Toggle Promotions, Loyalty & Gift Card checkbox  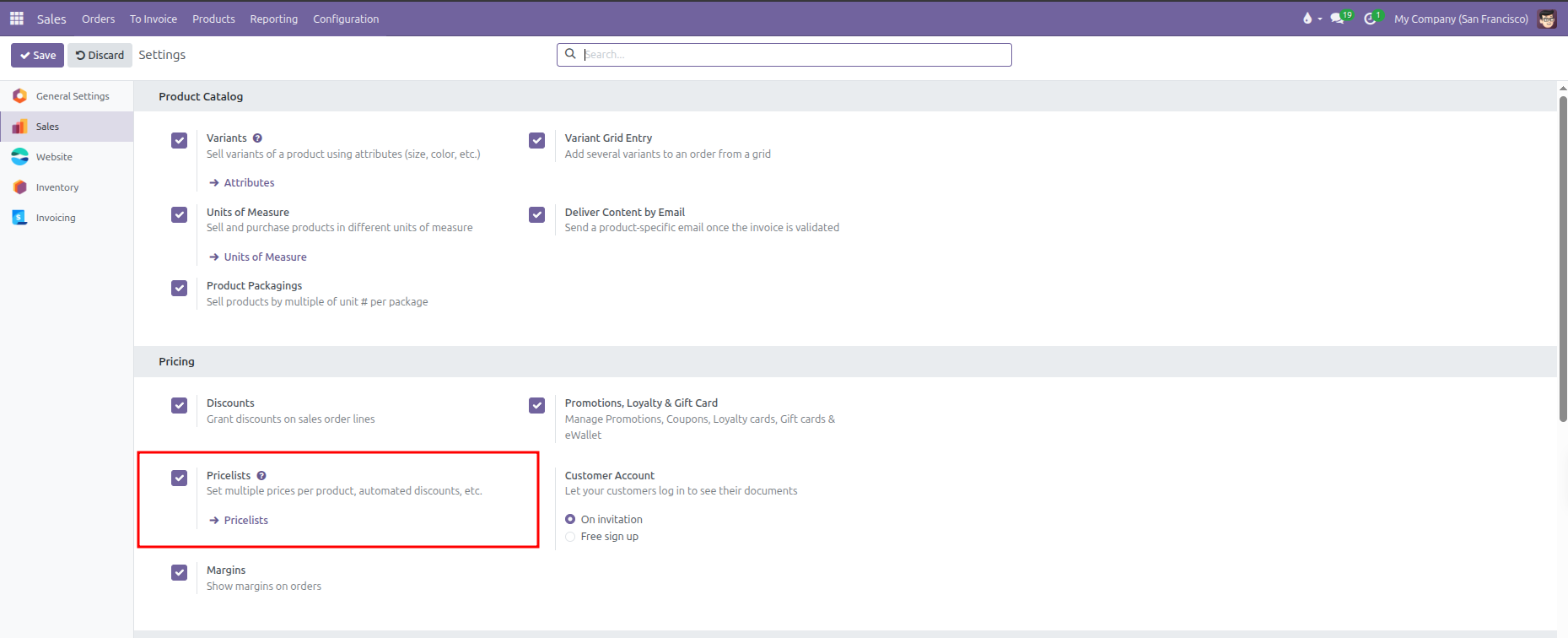click(537, 405)
